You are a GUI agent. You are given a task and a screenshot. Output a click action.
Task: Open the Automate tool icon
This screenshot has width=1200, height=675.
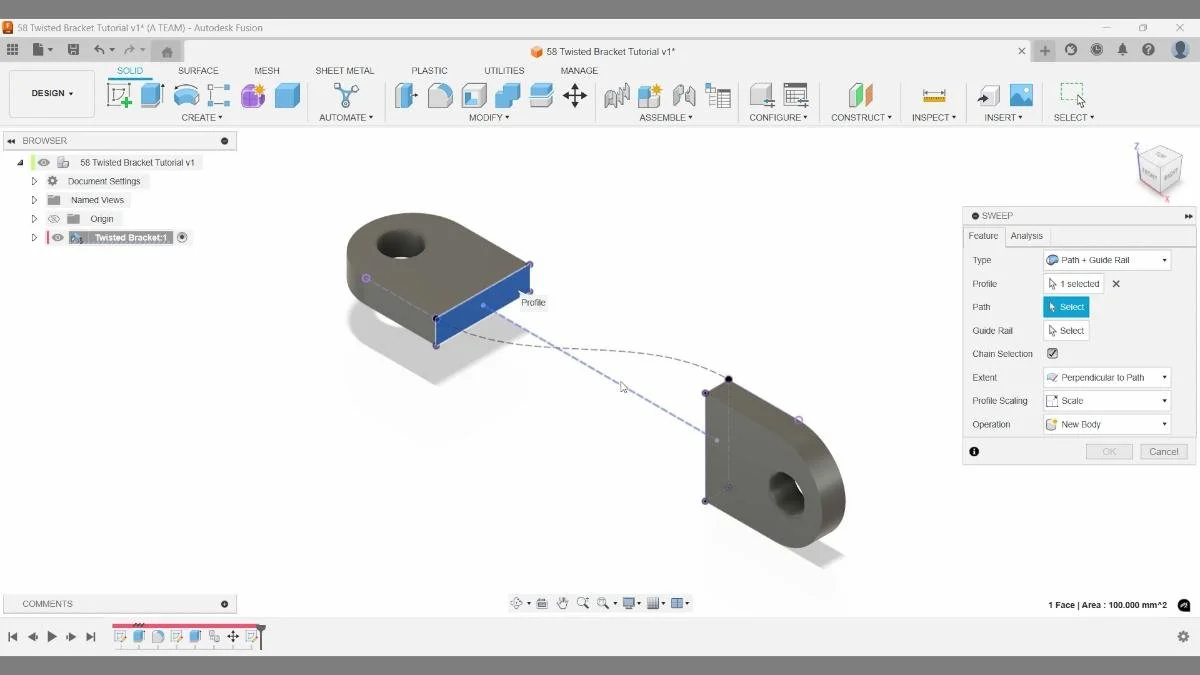click(346, 95)
